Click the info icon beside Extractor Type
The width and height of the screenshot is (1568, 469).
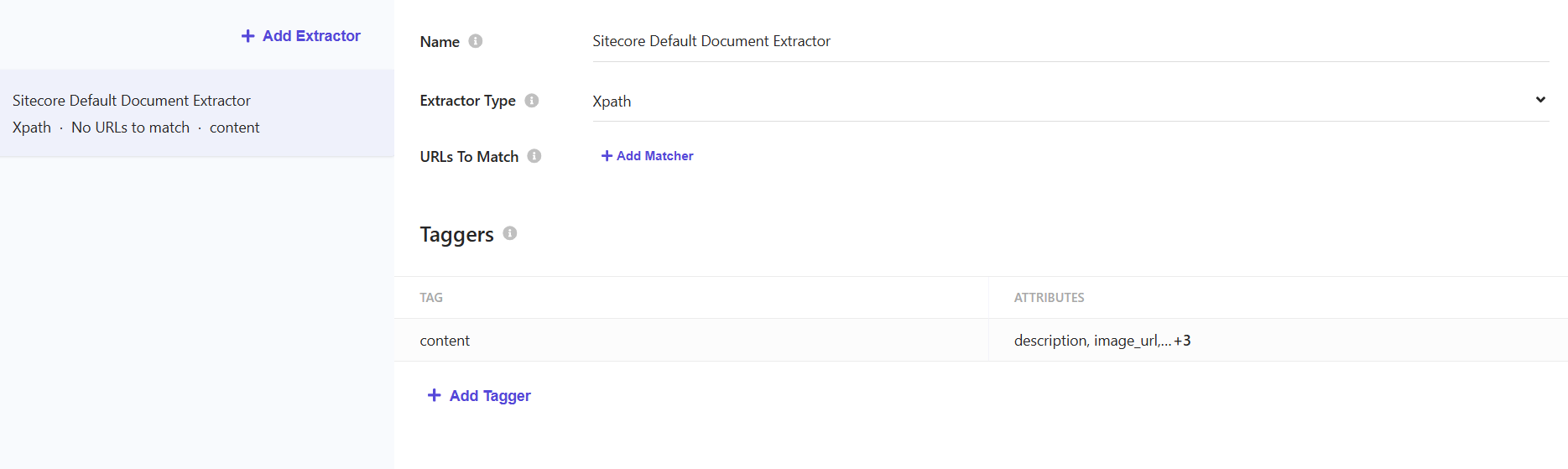[532, 101]
